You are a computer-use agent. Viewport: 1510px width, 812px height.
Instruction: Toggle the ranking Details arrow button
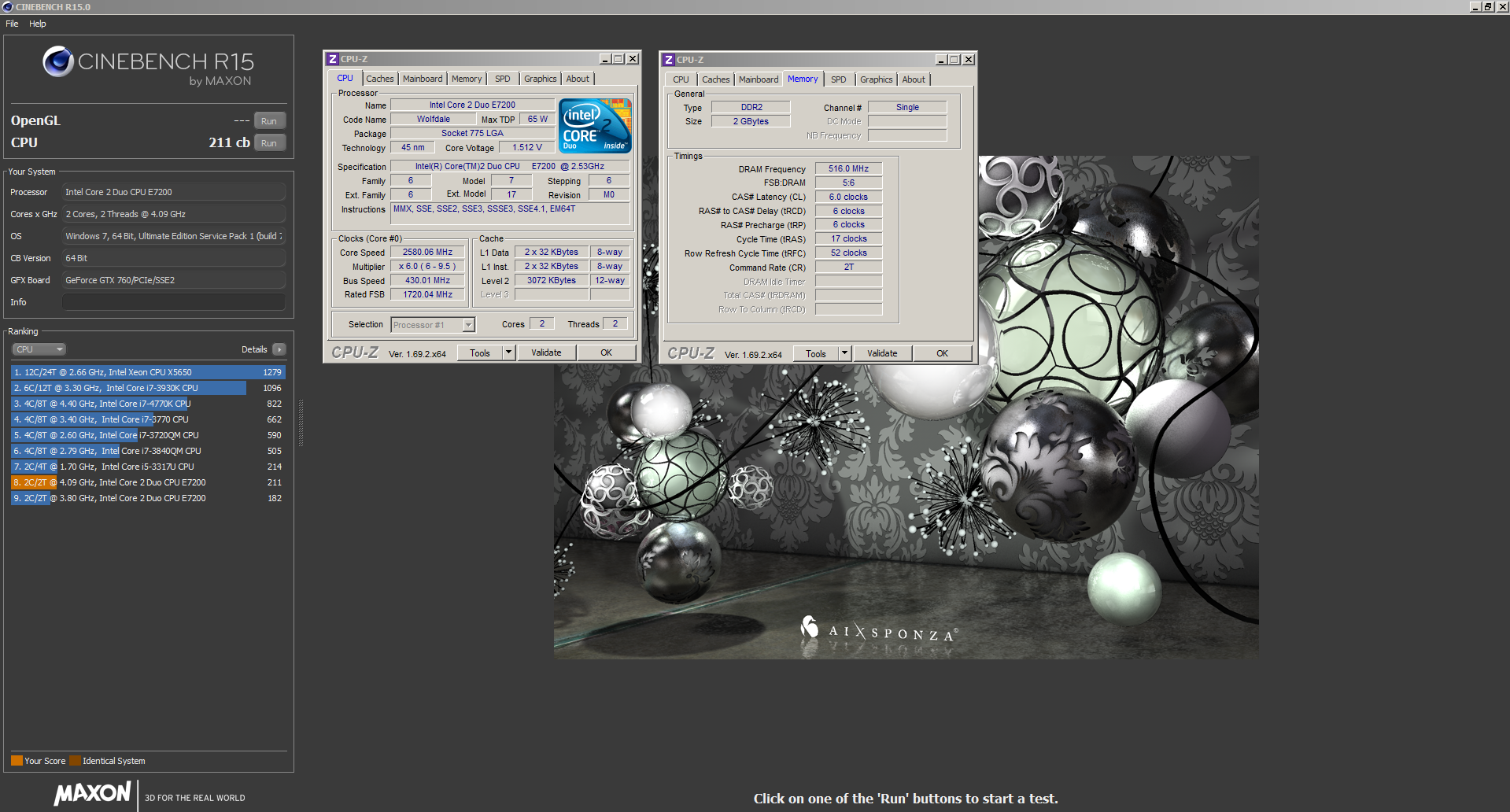click(x=279, y=349)
